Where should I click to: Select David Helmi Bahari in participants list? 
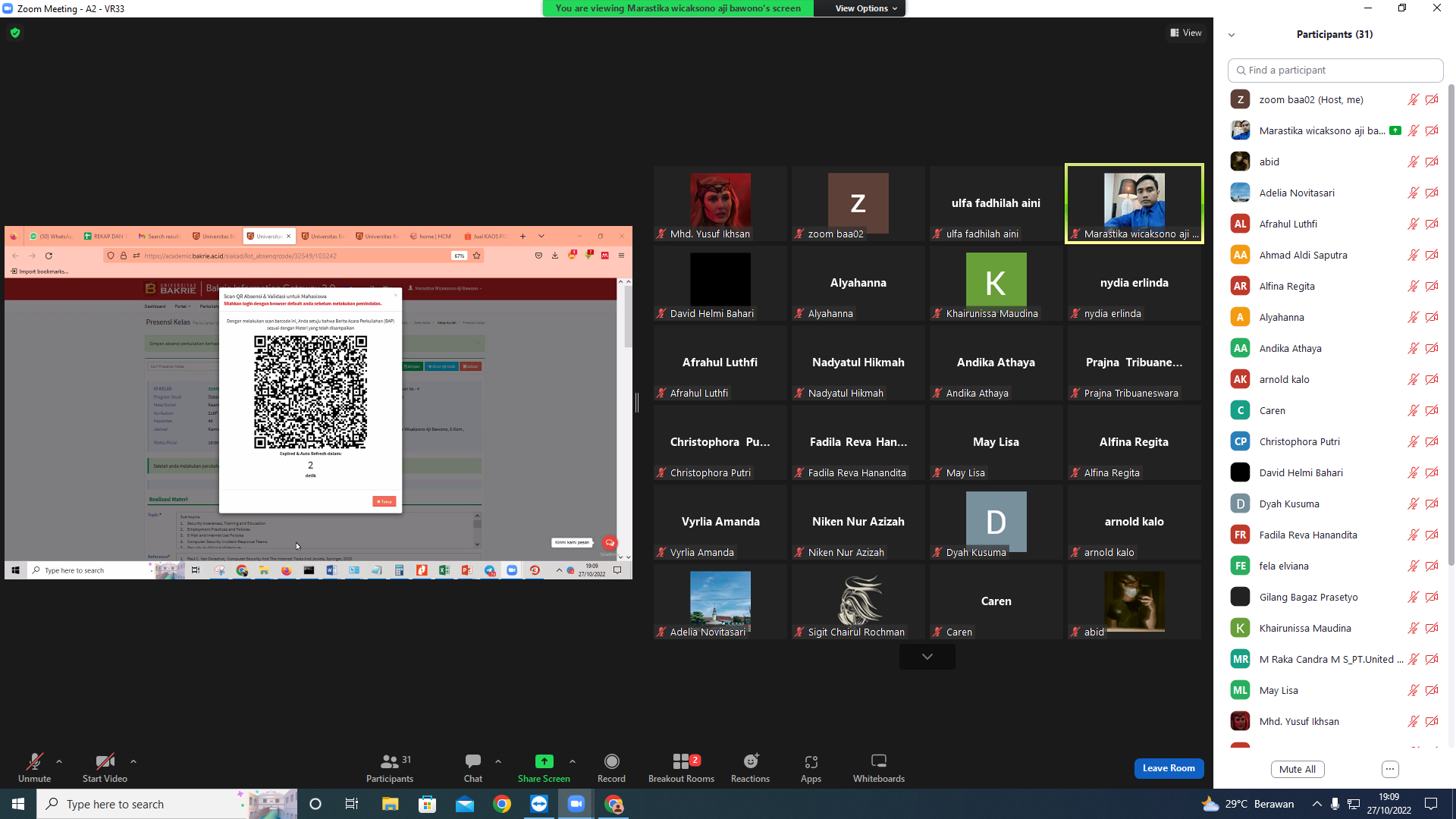[1335, 472]
